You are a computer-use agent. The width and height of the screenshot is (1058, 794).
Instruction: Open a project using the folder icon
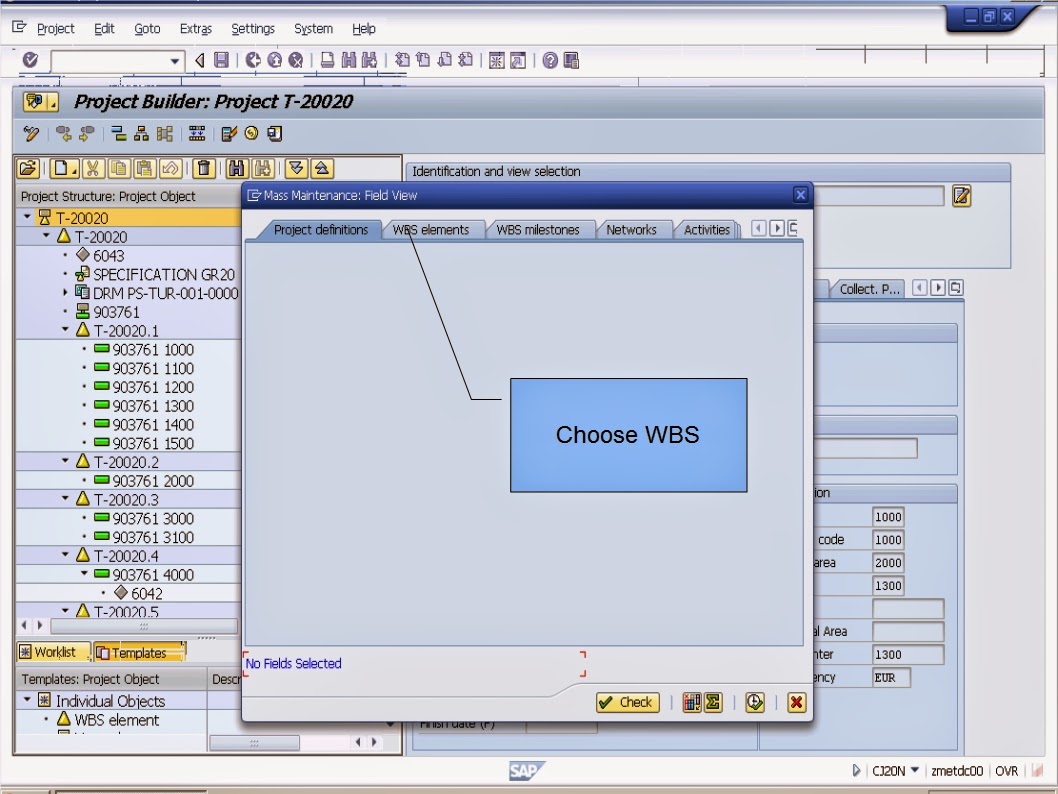click(x=28, y=168)
